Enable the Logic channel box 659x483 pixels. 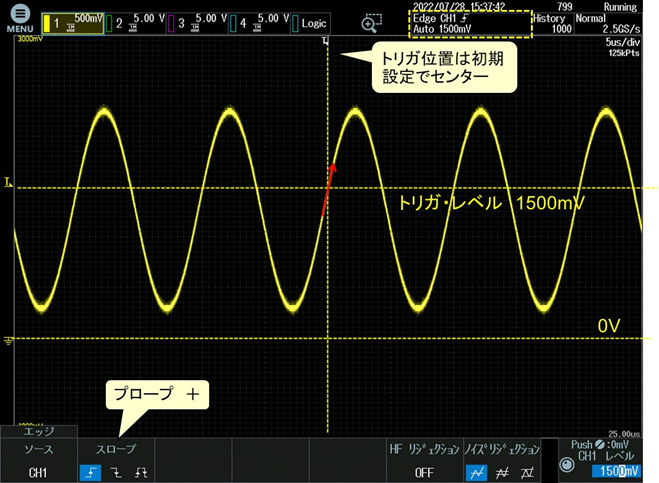tap(310, 24)
